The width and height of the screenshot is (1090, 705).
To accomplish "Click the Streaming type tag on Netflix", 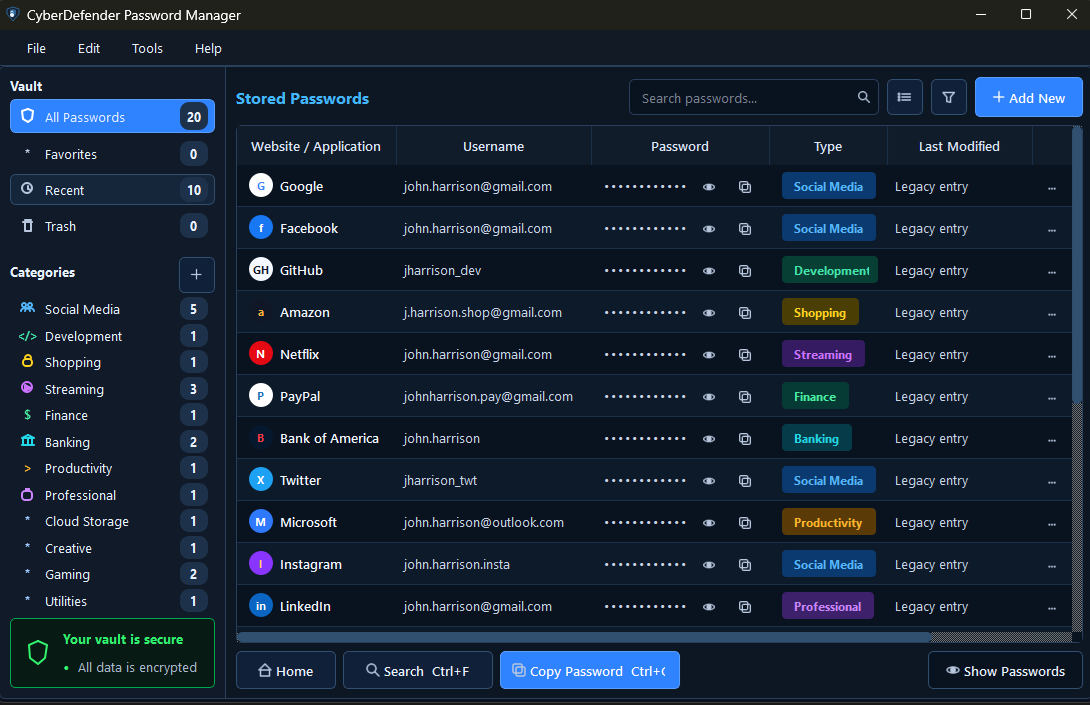I will point(823,354).
